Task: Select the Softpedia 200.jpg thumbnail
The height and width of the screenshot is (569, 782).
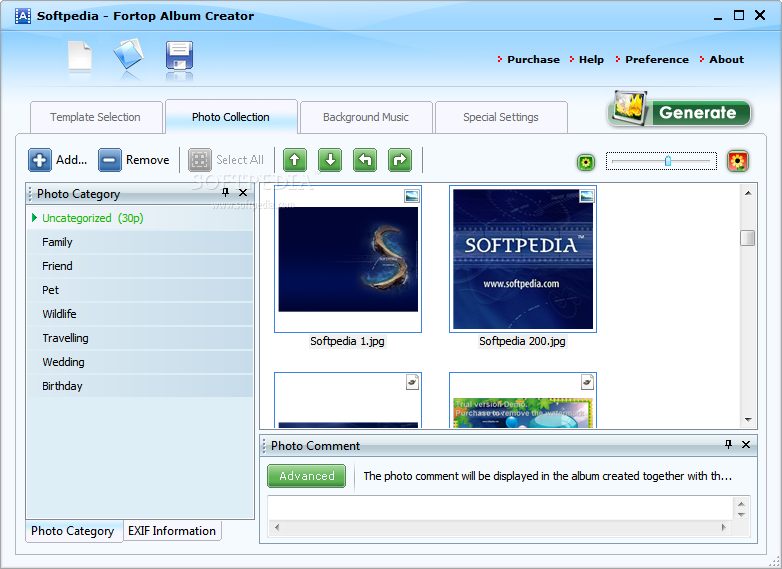Action: click(523, 259)
